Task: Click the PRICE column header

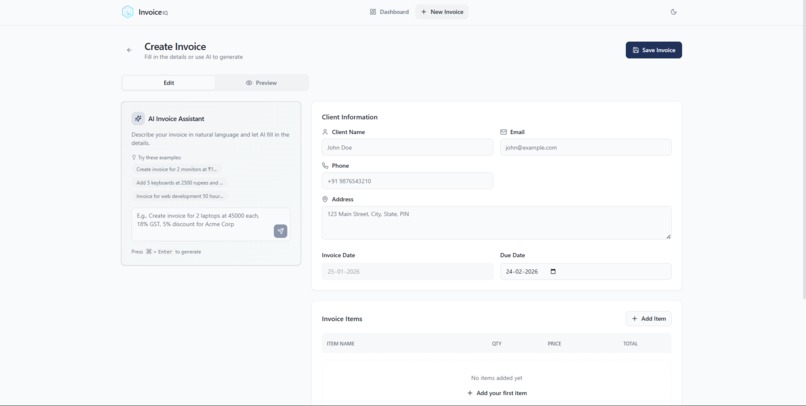Action: (554, 344)
